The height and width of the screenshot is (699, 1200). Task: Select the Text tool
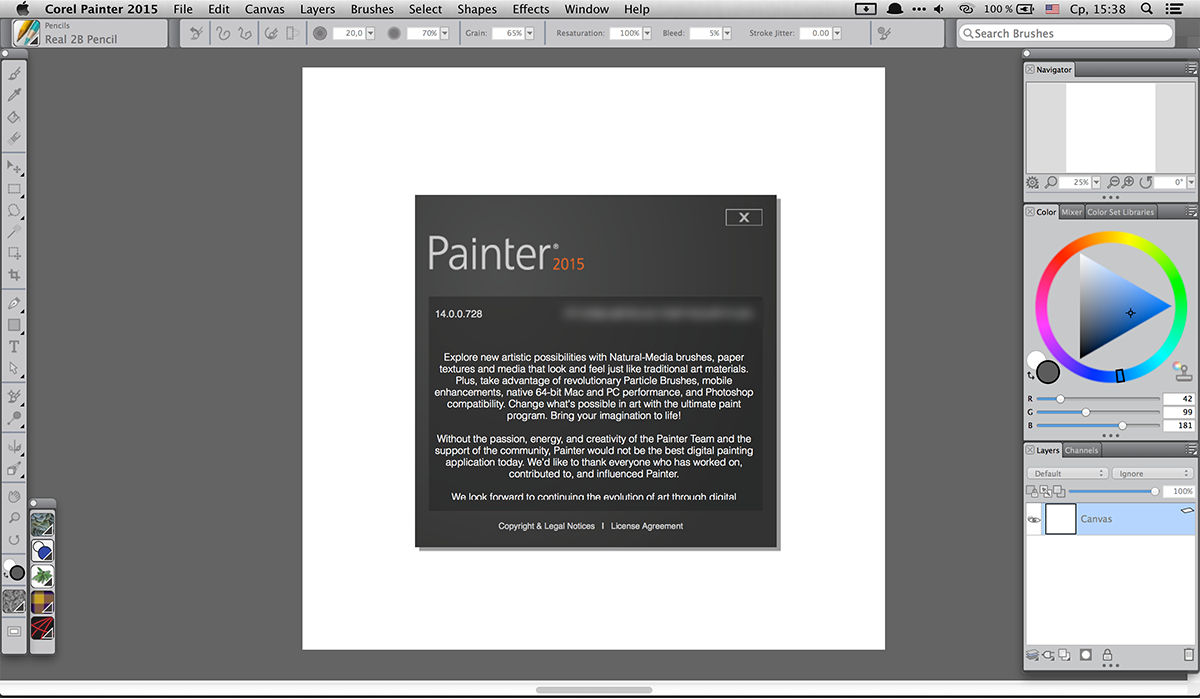coord(14,347)
